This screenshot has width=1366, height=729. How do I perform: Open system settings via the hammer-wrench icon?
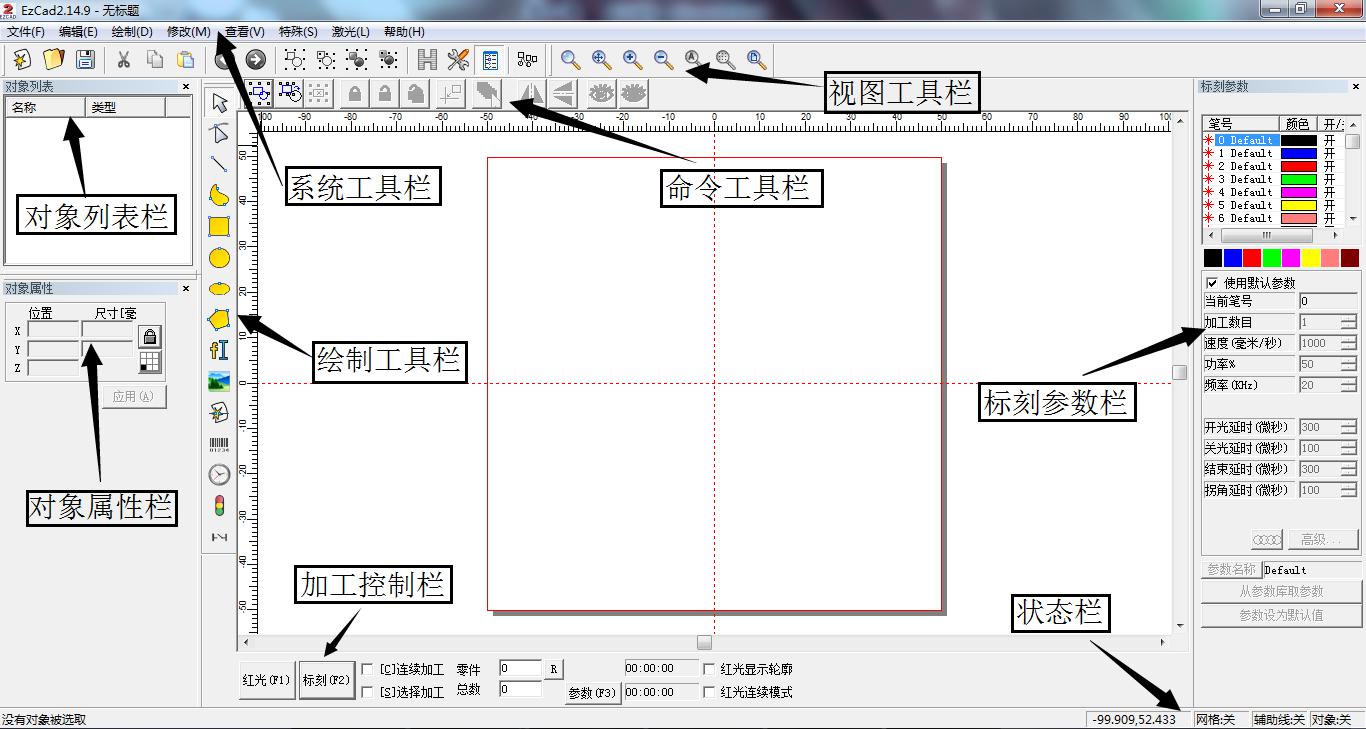[x=457, y=59]
